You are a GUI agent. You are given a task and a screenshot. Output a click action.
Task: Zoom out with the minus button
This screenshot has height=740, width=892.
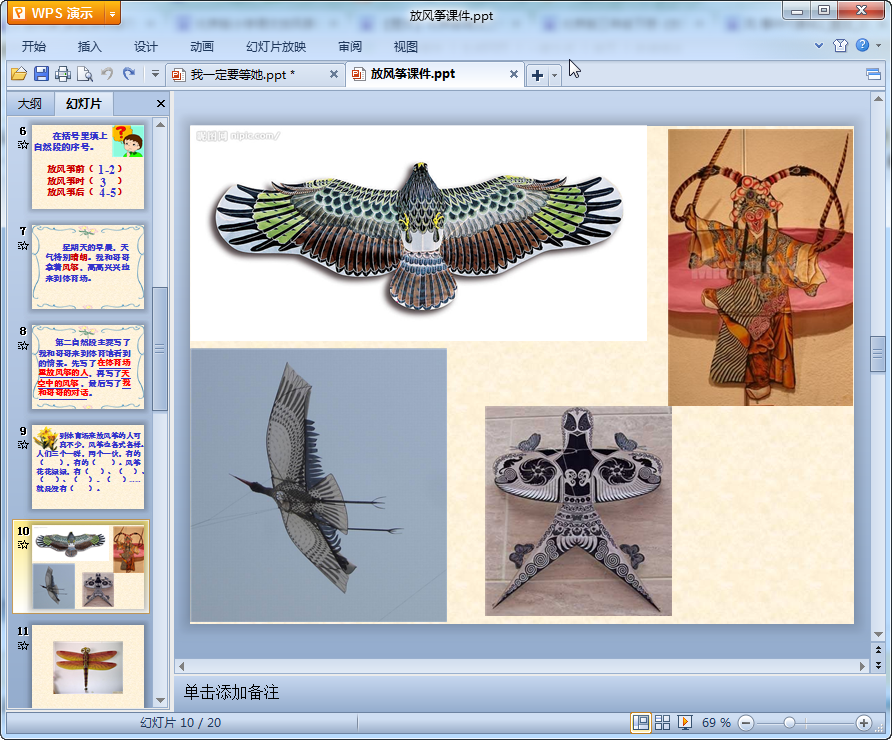pyautogui.click(x=746, y=723)
